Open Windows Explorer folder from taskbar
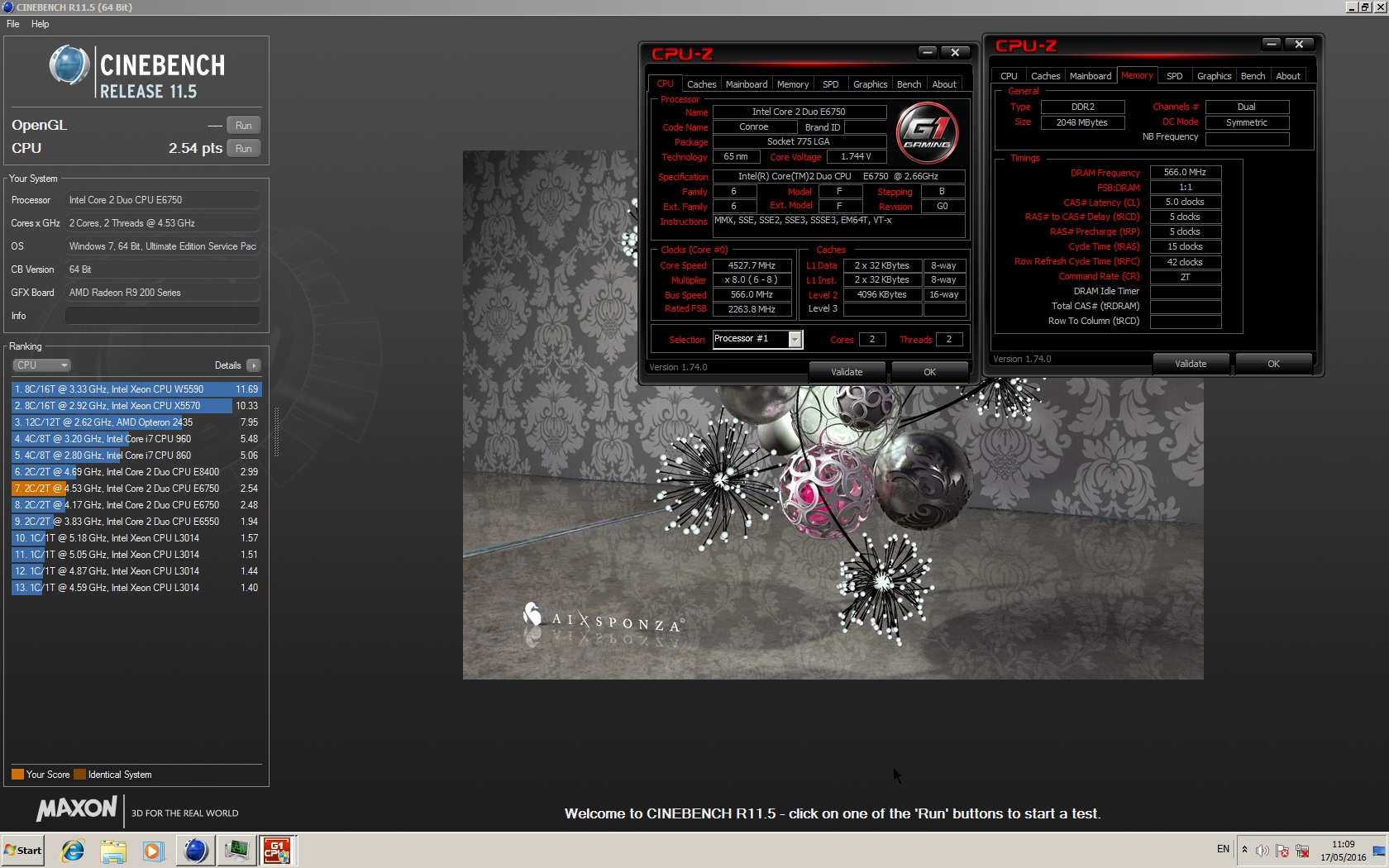Screen dimensions: 1389x868 point(113,851)
